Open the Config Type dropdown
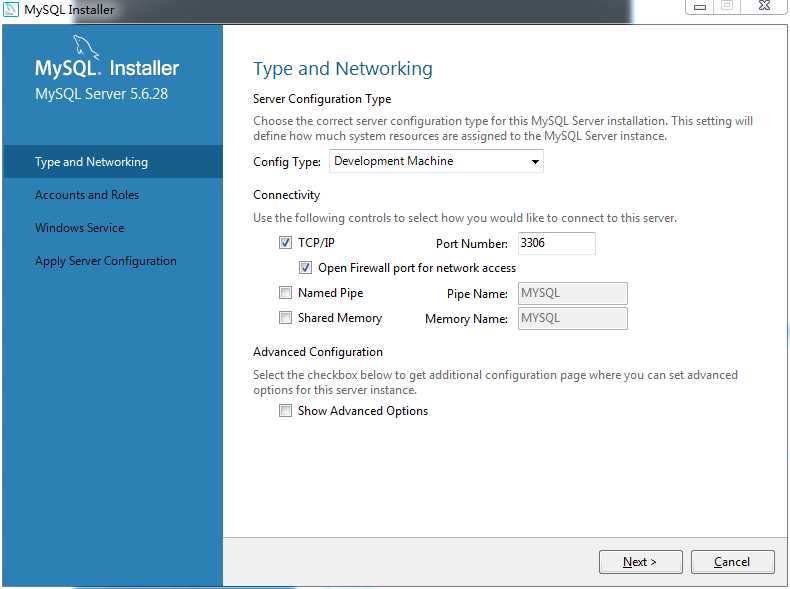The width and height of the screenshot is (790, 589). (436, 161)
